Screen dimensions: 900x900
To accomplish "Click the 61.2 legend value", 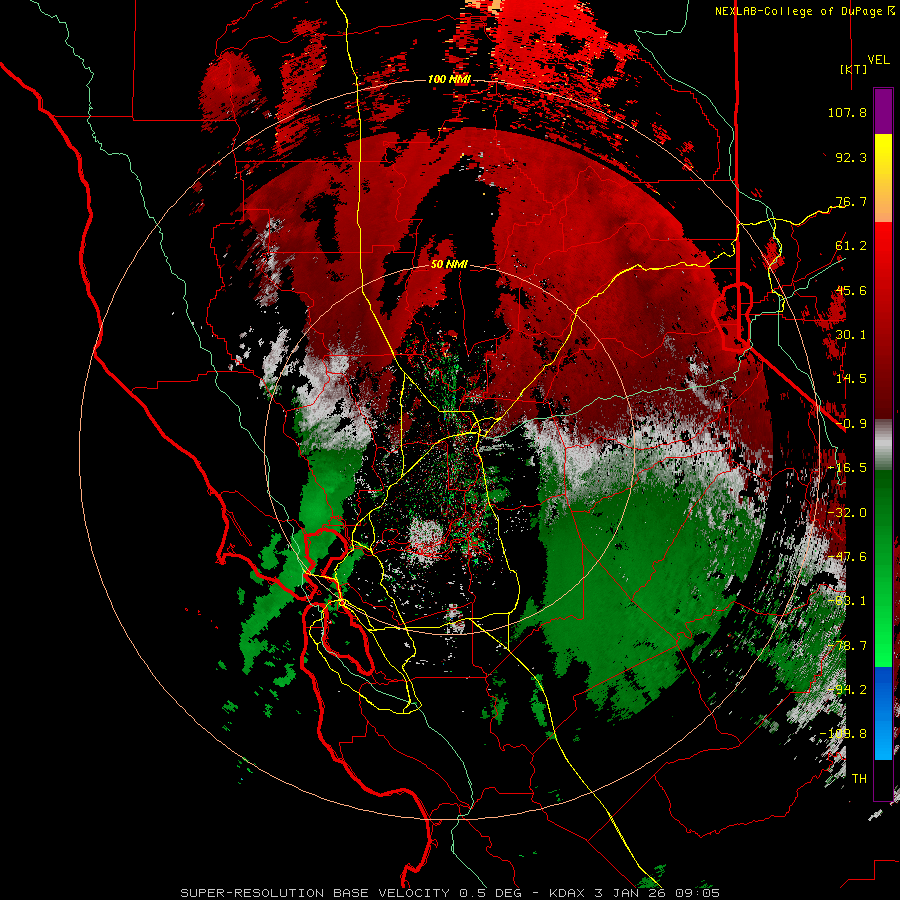I will tap(851, 246).
